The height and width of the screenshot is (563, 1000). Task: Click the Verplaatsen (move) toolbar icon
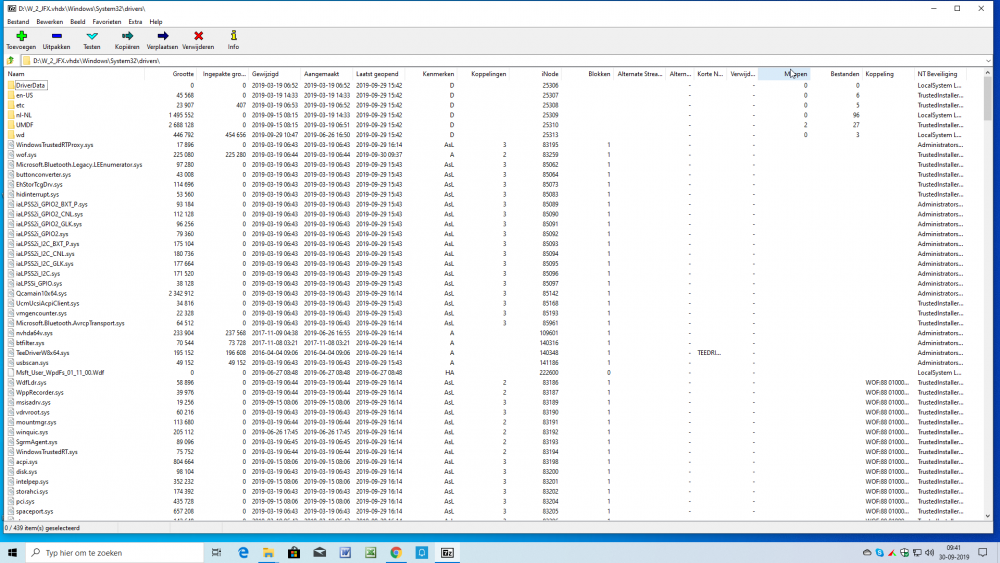point(163,36)
